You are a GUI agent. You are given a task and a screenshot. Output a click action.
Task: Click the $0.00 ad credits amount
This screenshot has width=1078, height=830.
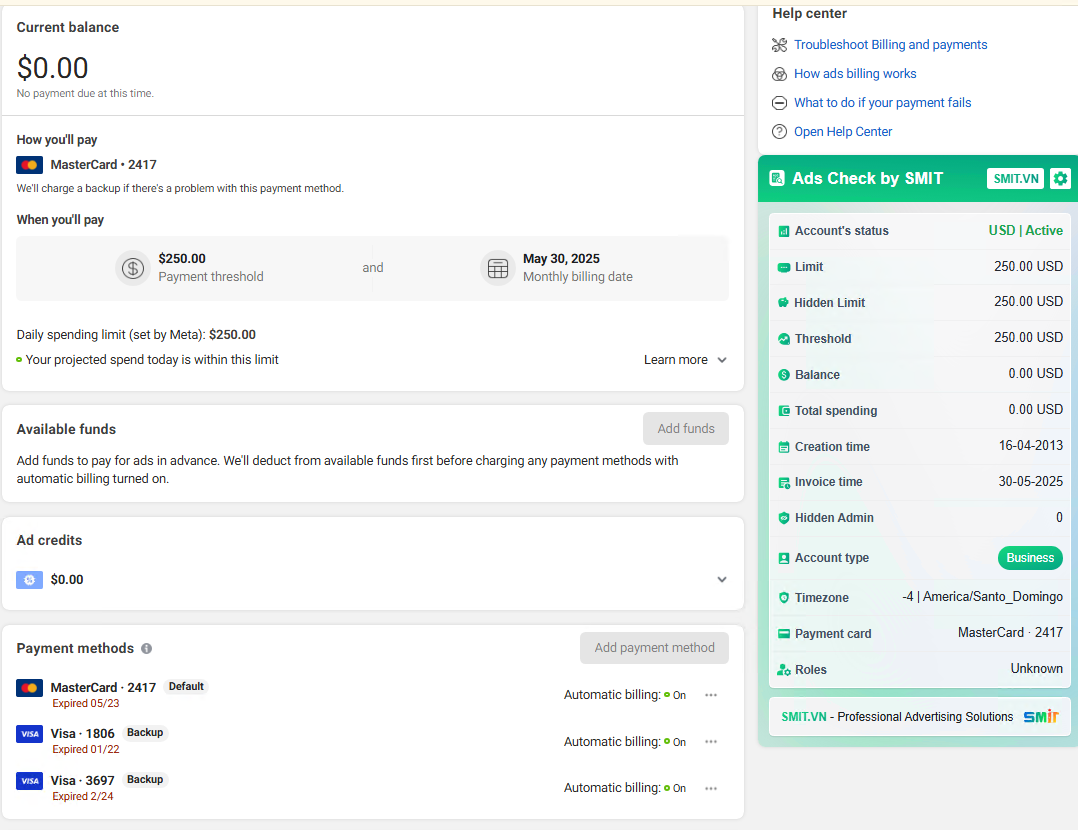point(67,580)
